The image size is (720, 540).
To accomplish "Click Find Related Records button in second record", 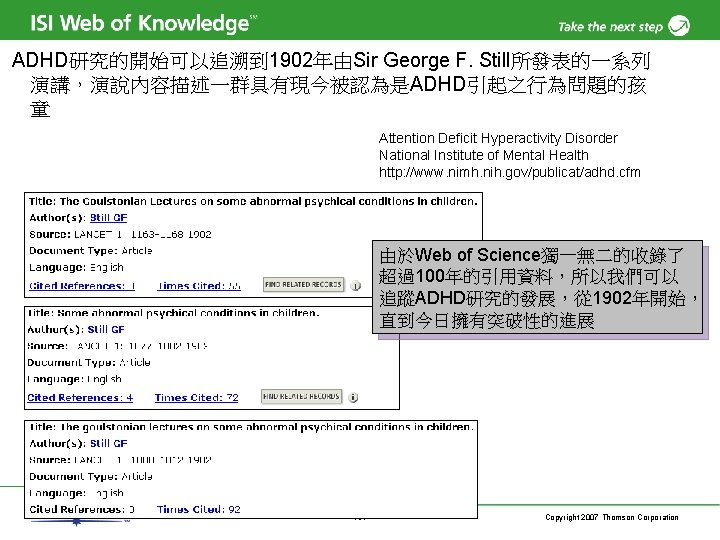I will pyautogui.click(x=301, y=396).
